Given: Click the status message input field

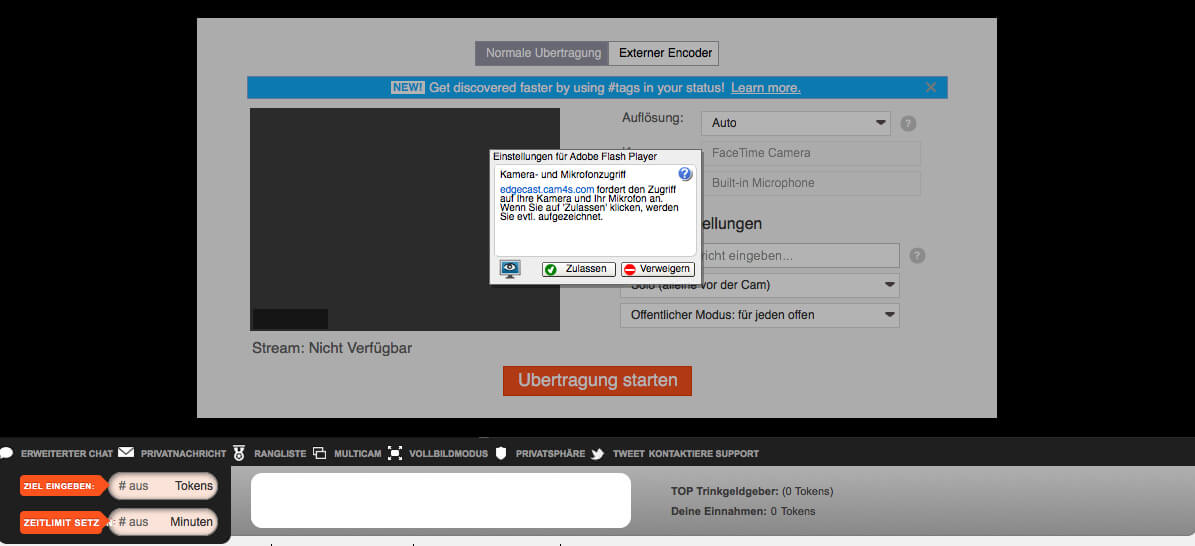Looking at the screenshot, I should 798,255.
